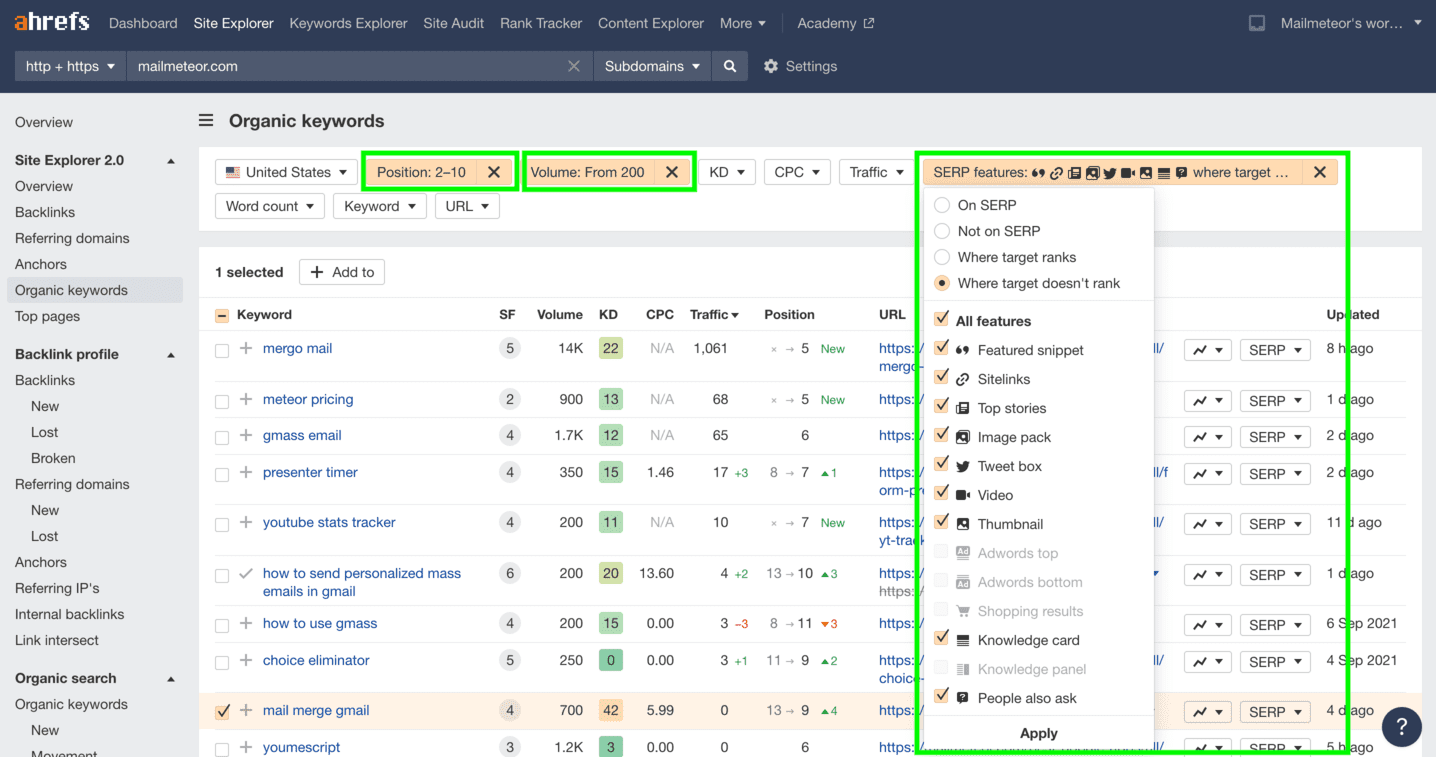Uncheck the Sitelinks checkbox

coord(941,377)
